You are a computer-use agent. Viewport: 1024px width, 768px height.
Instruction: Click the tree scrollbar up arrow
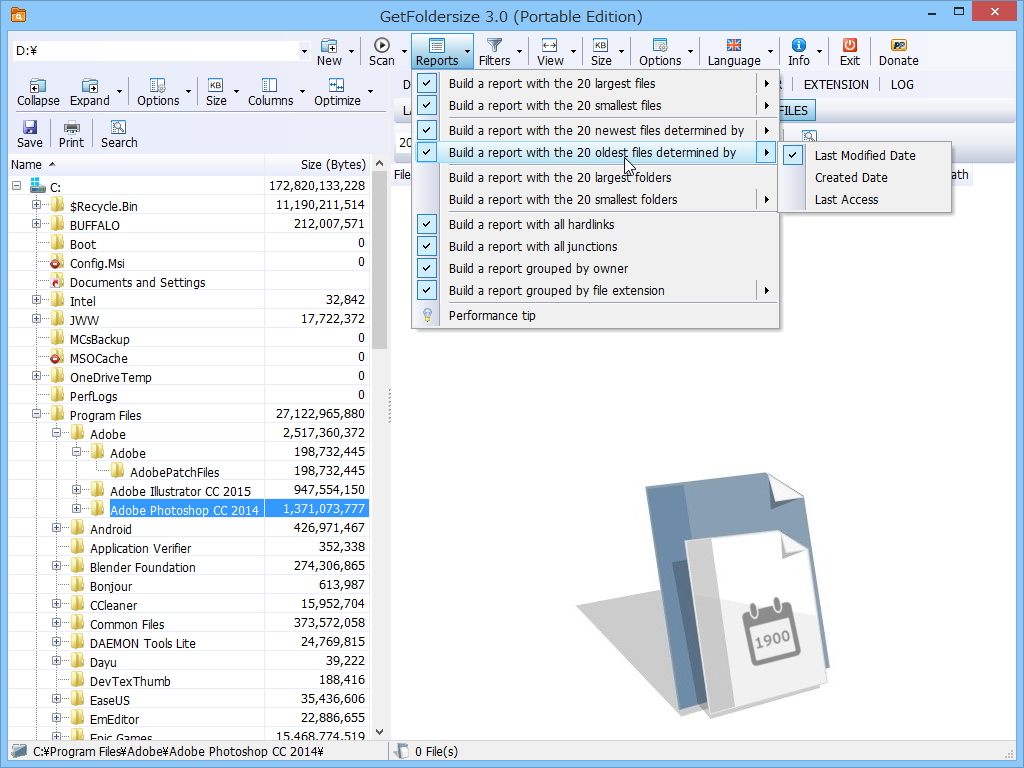tap(379, 164)
